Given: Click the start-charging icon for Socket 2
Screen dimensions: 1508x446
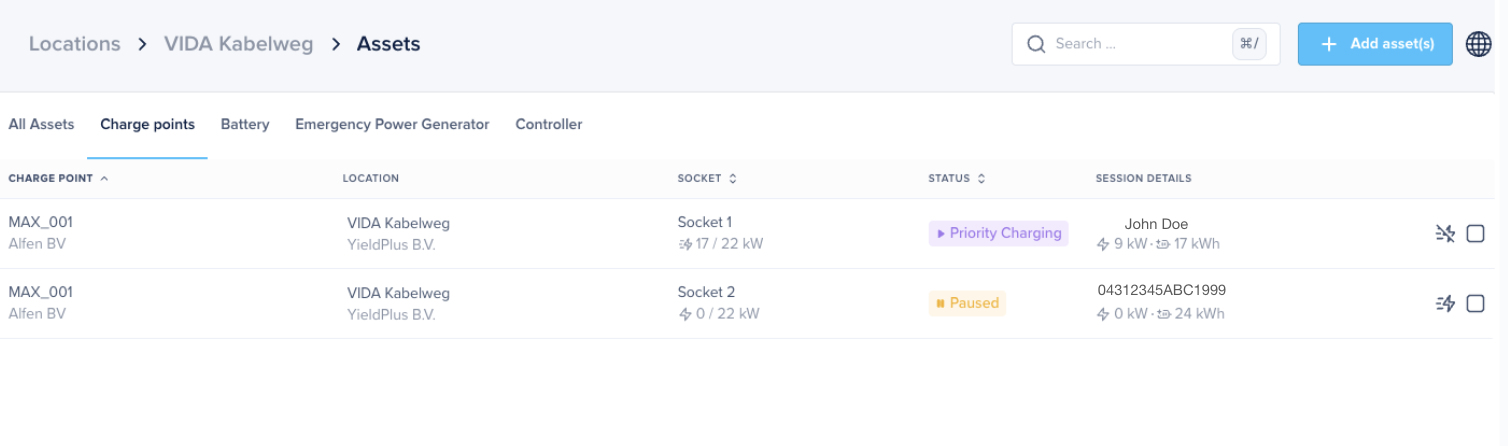Looking at the screenshot, I should 1445,304.
